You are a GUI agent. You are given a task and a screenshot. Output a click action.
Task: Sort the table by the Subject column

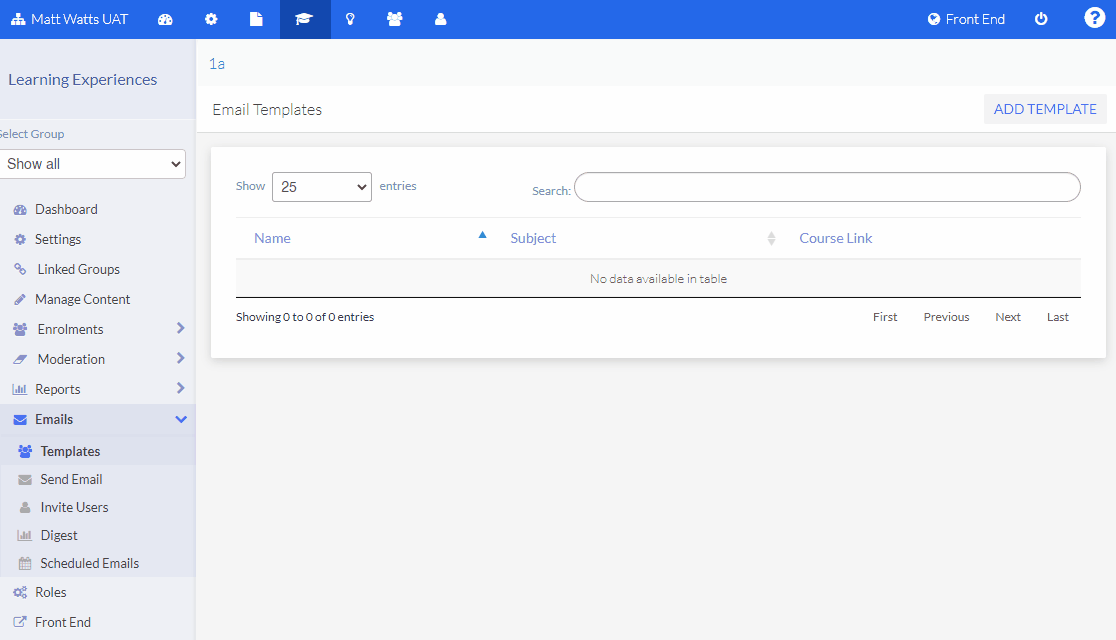533,238
